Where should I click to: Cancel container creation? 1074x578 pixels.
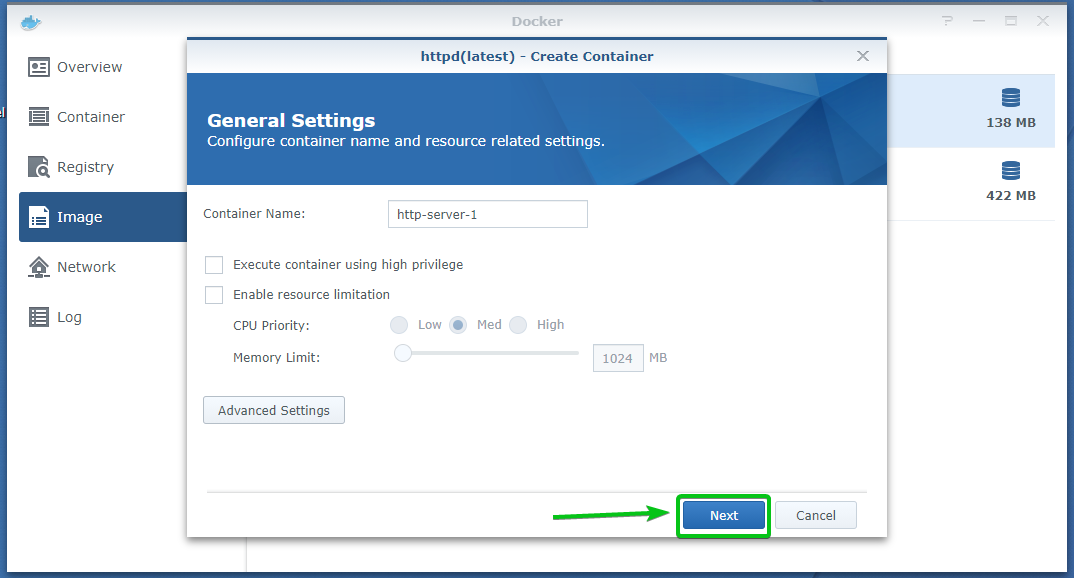pos(816,516)
